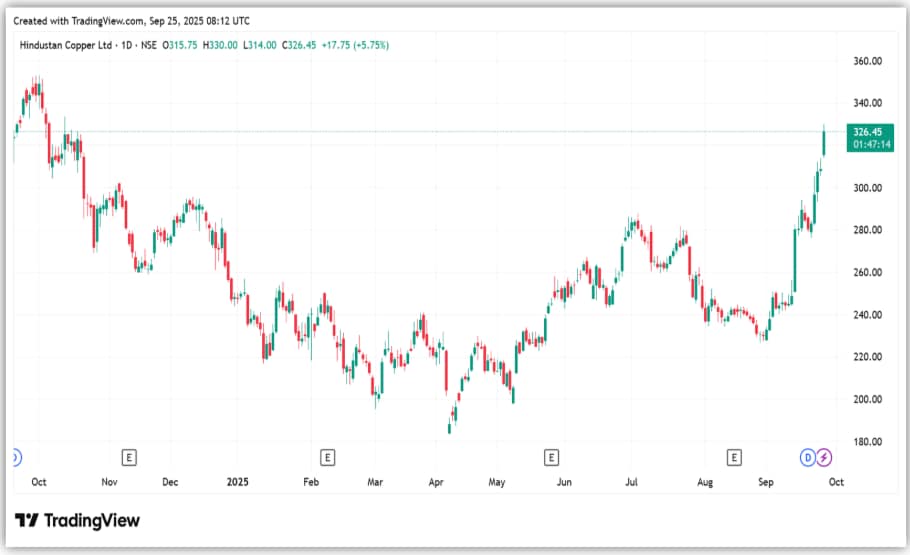This screenshot has height=555, width=910.
Task: Select the earnings E marker before June
Action: pyautogui.click(x=550, y=457)
